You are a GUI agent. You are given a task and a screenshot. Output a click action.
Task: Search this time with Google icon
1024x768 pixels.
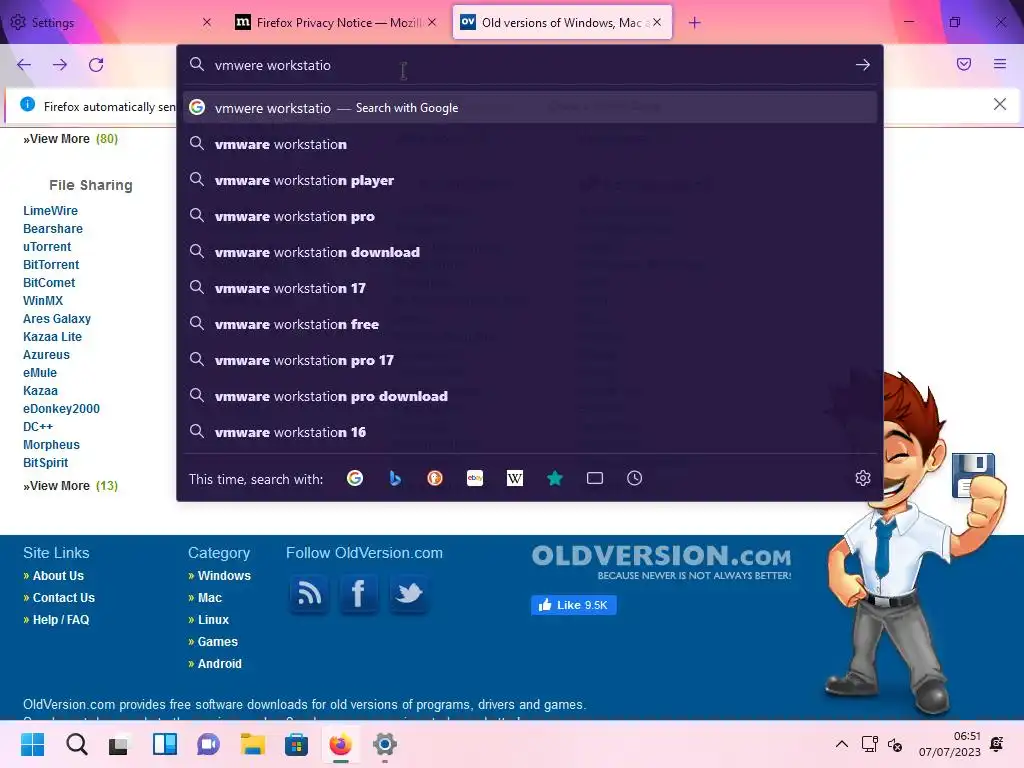click(x=355, y=479)
